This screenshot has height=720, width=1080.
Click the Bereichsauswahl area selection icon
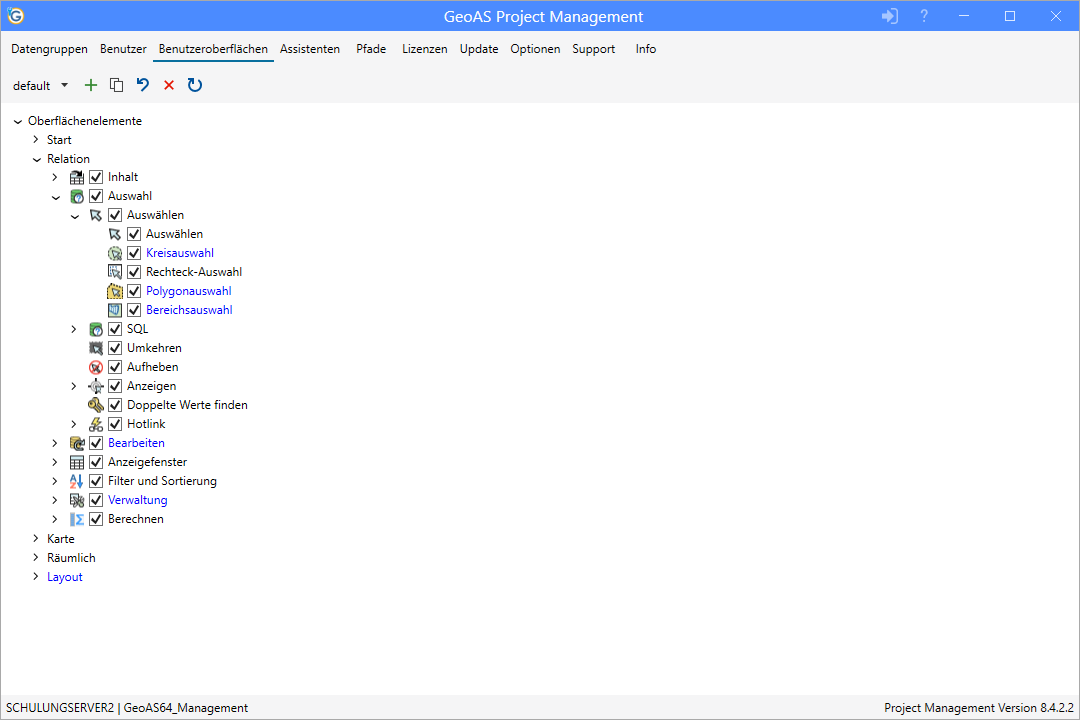coord(115,310)
